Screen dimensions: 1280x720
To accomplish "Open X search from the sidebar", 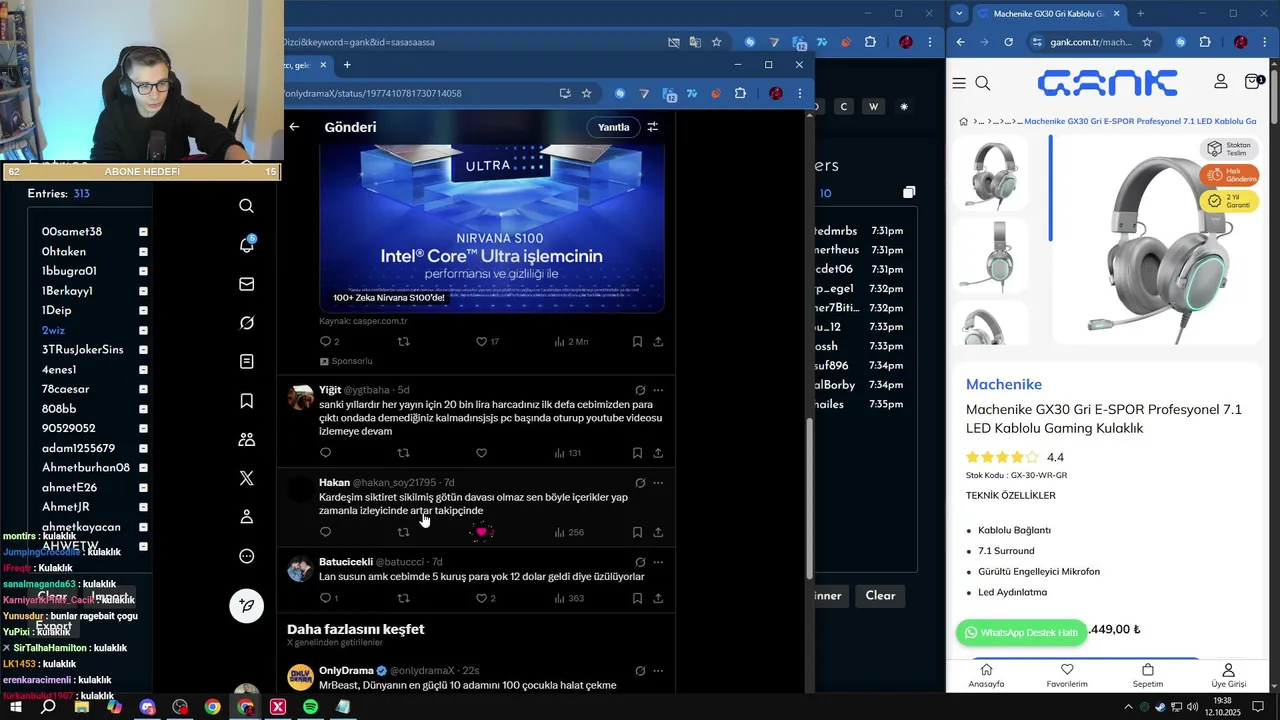I will click(x=246, y=206).
